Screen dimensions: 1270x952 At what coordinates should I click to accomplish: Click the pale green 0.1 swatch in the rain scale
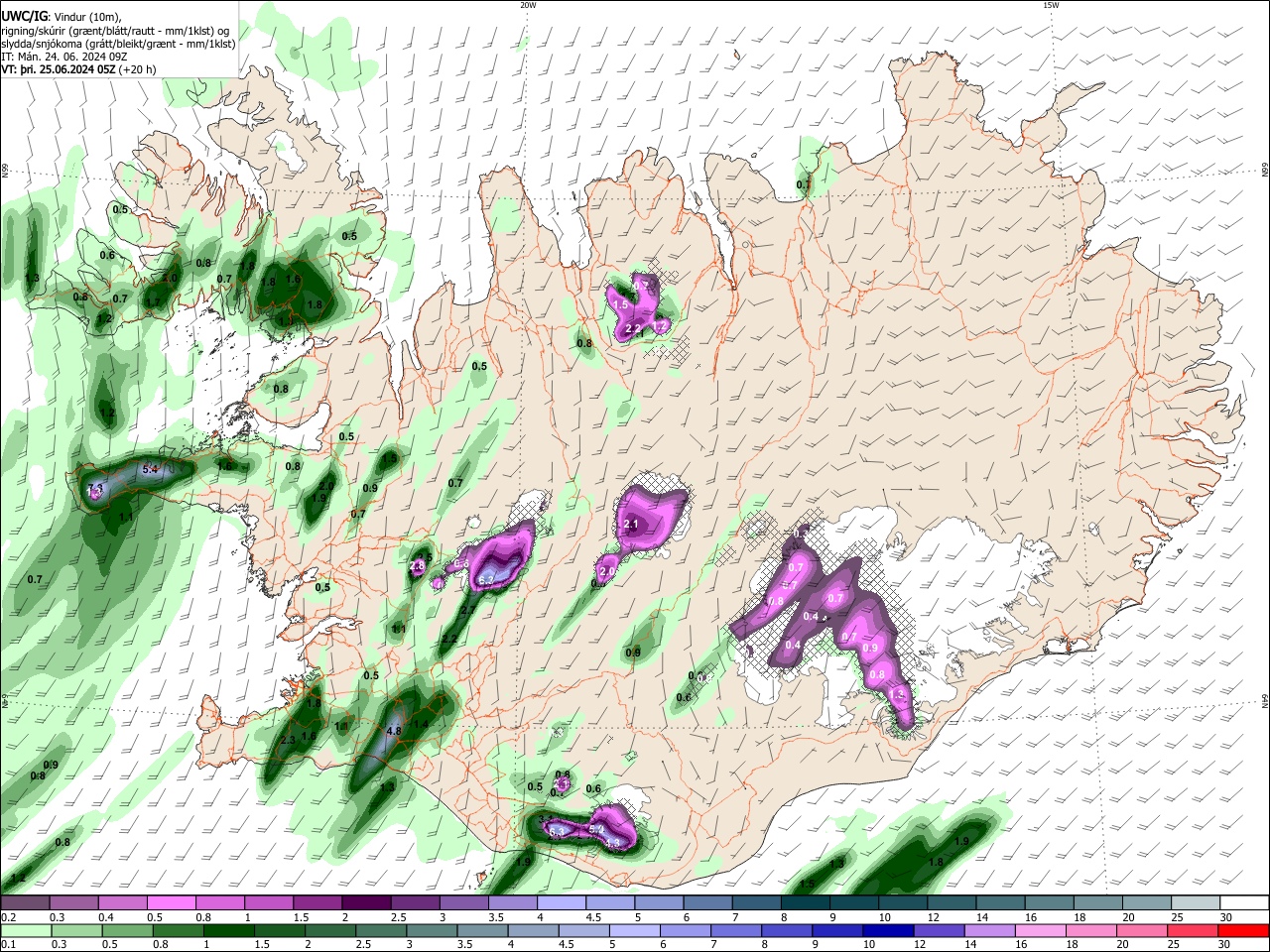point(27,930)
